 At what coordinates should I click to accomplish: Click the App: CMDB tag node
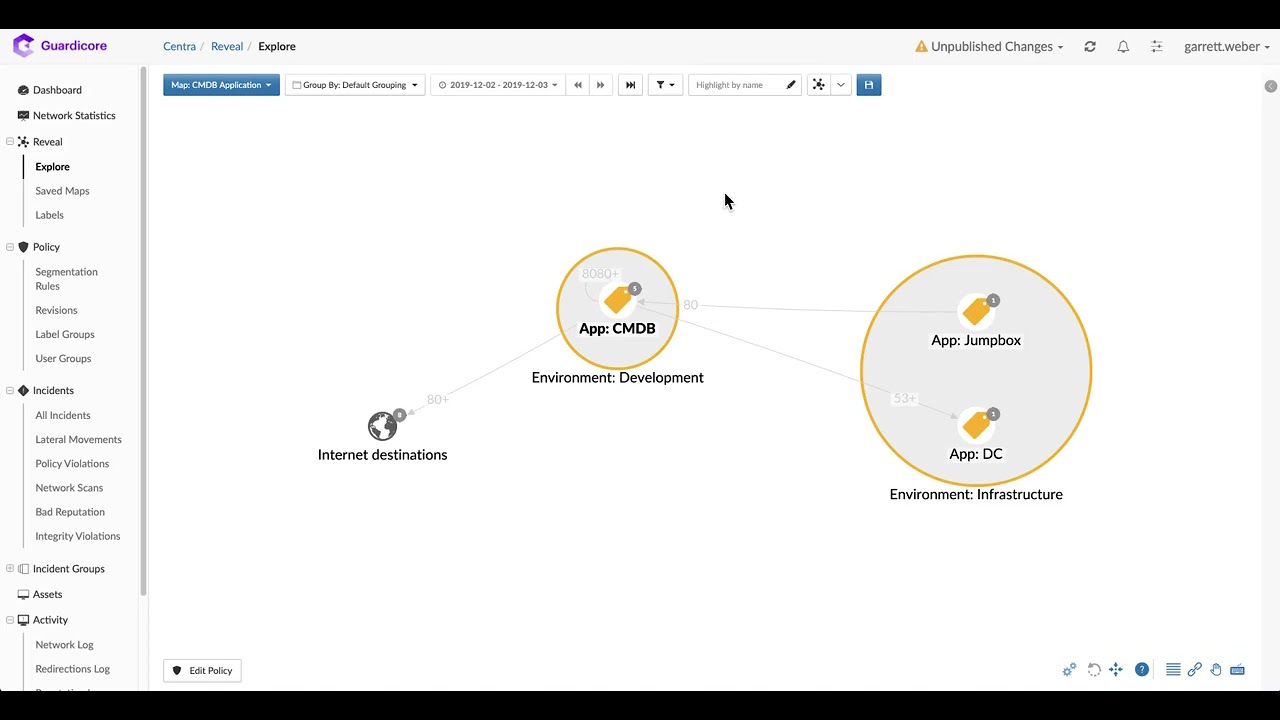pos(618,300)
